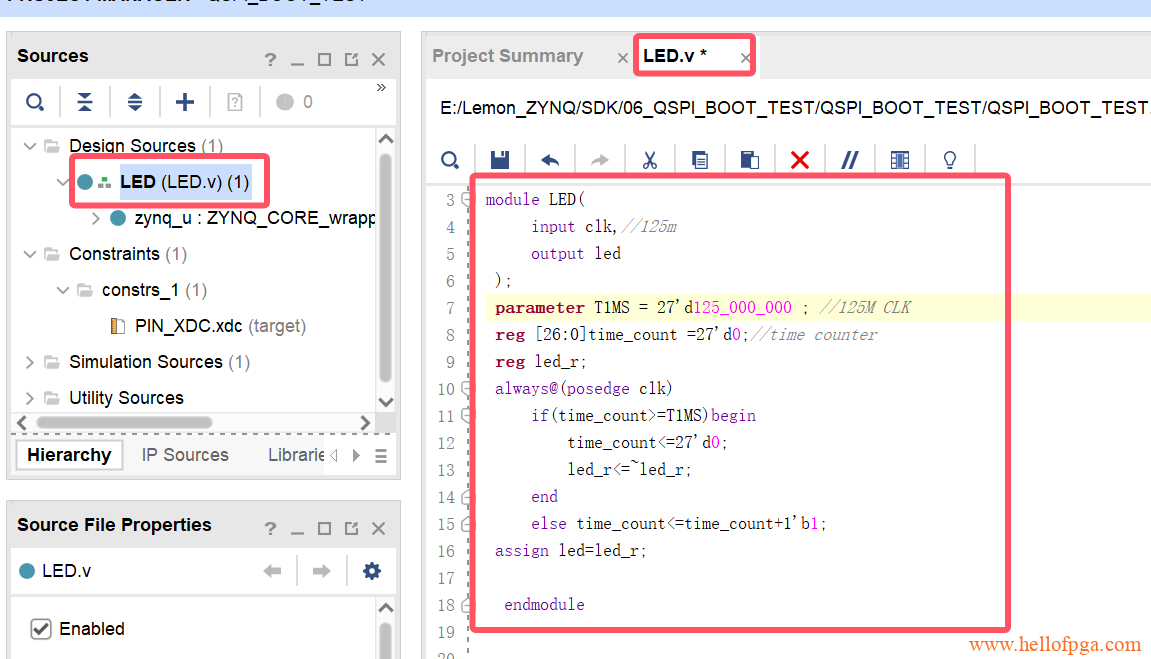The height and width of the screenshot is (659, 1151).
Task: Open Source File Properties settings gear
Action: click(x=372, y=571)
